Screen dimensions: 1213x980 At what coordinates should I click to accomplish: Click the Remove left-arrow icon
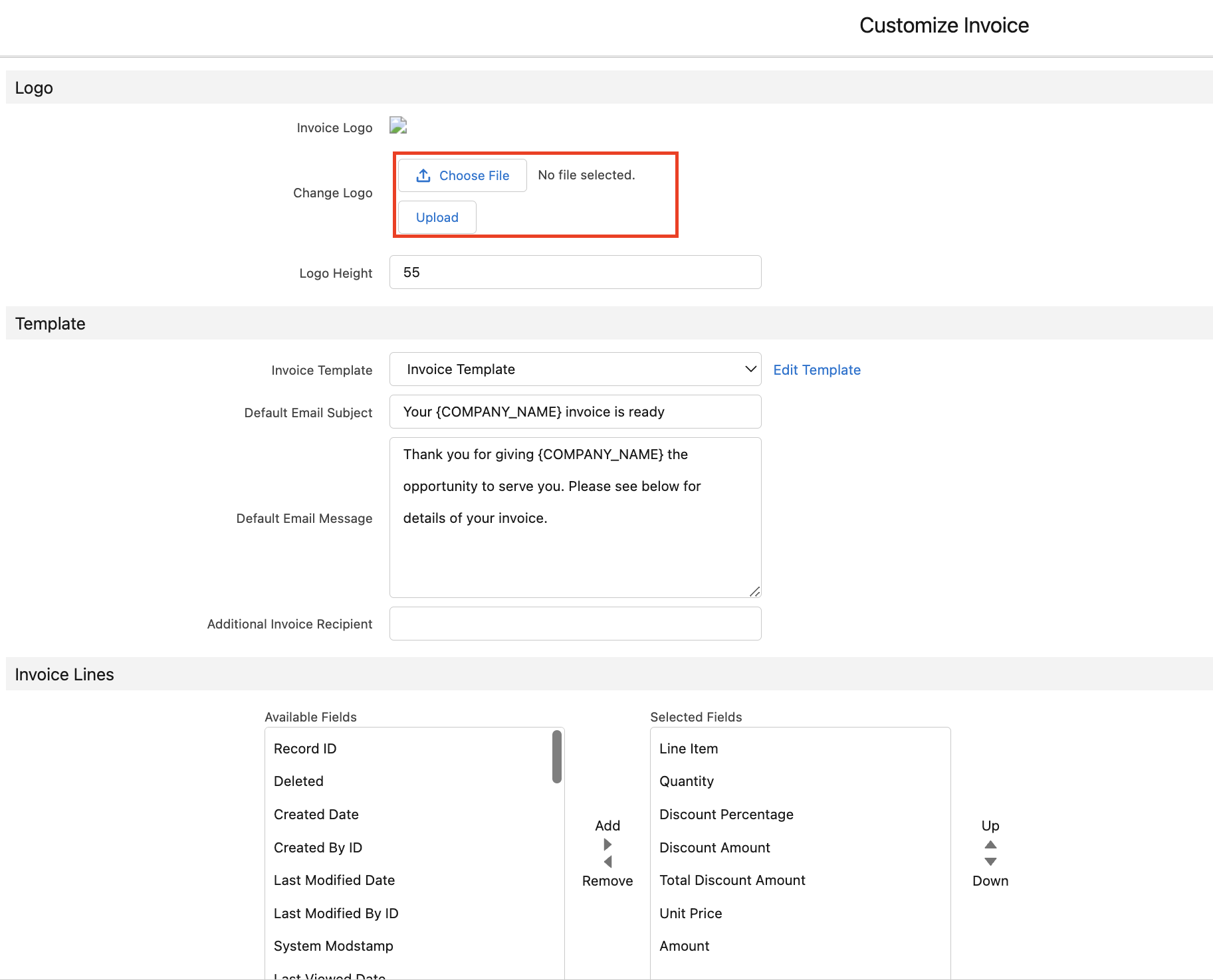pos(607,862)
